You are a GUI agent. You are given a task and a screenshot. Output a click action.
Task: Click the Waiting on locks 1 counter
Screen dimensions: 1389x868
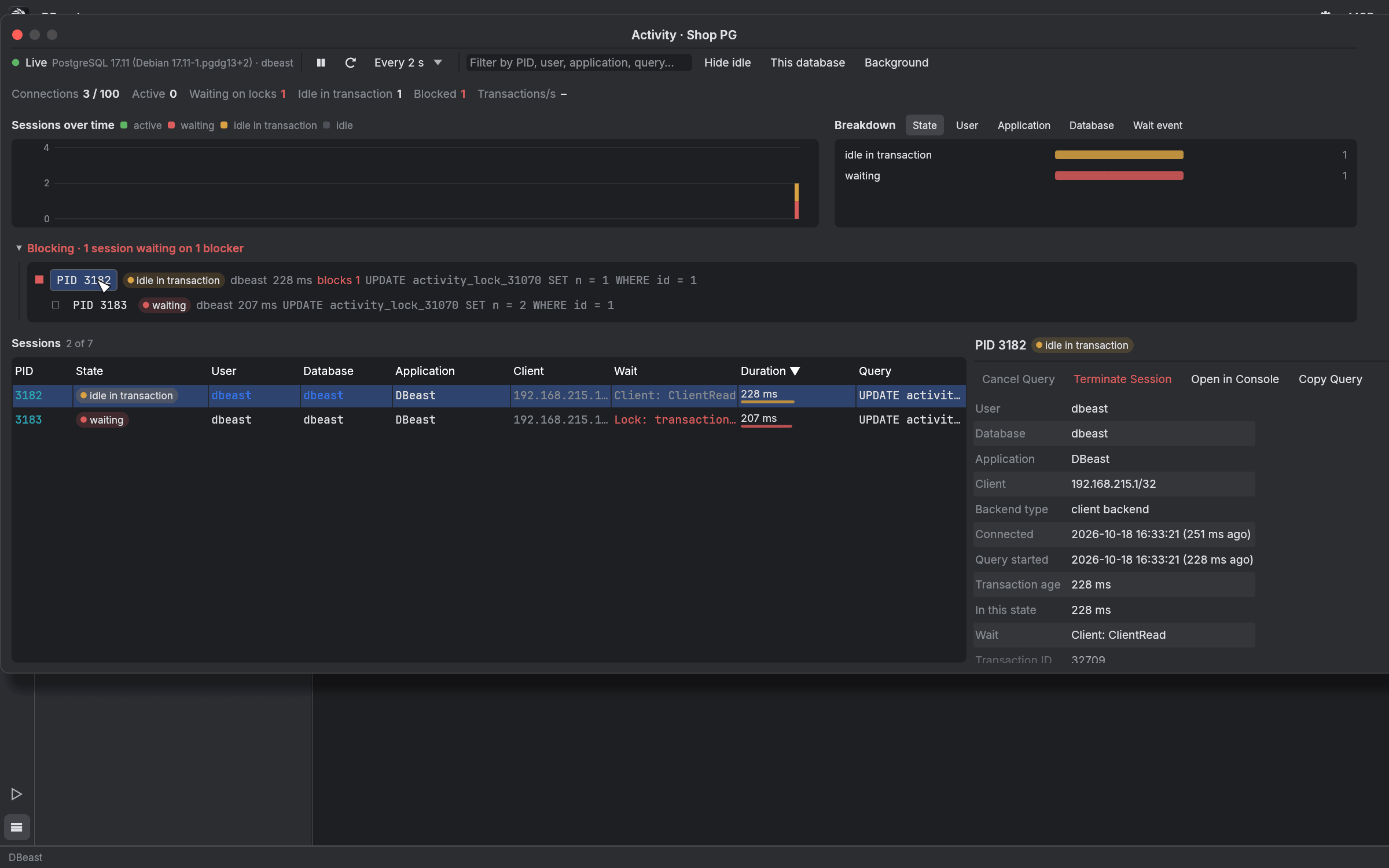pos(237,94)
